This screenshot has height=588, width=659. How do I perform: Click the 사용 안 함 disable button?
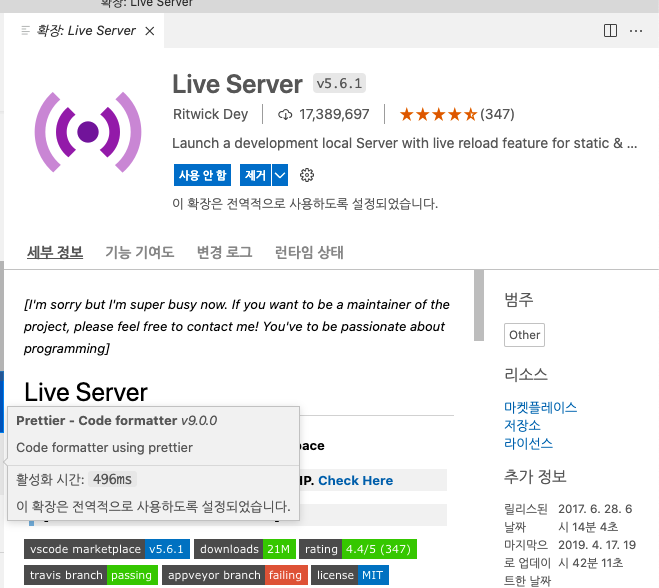click(x=202, y=175)
